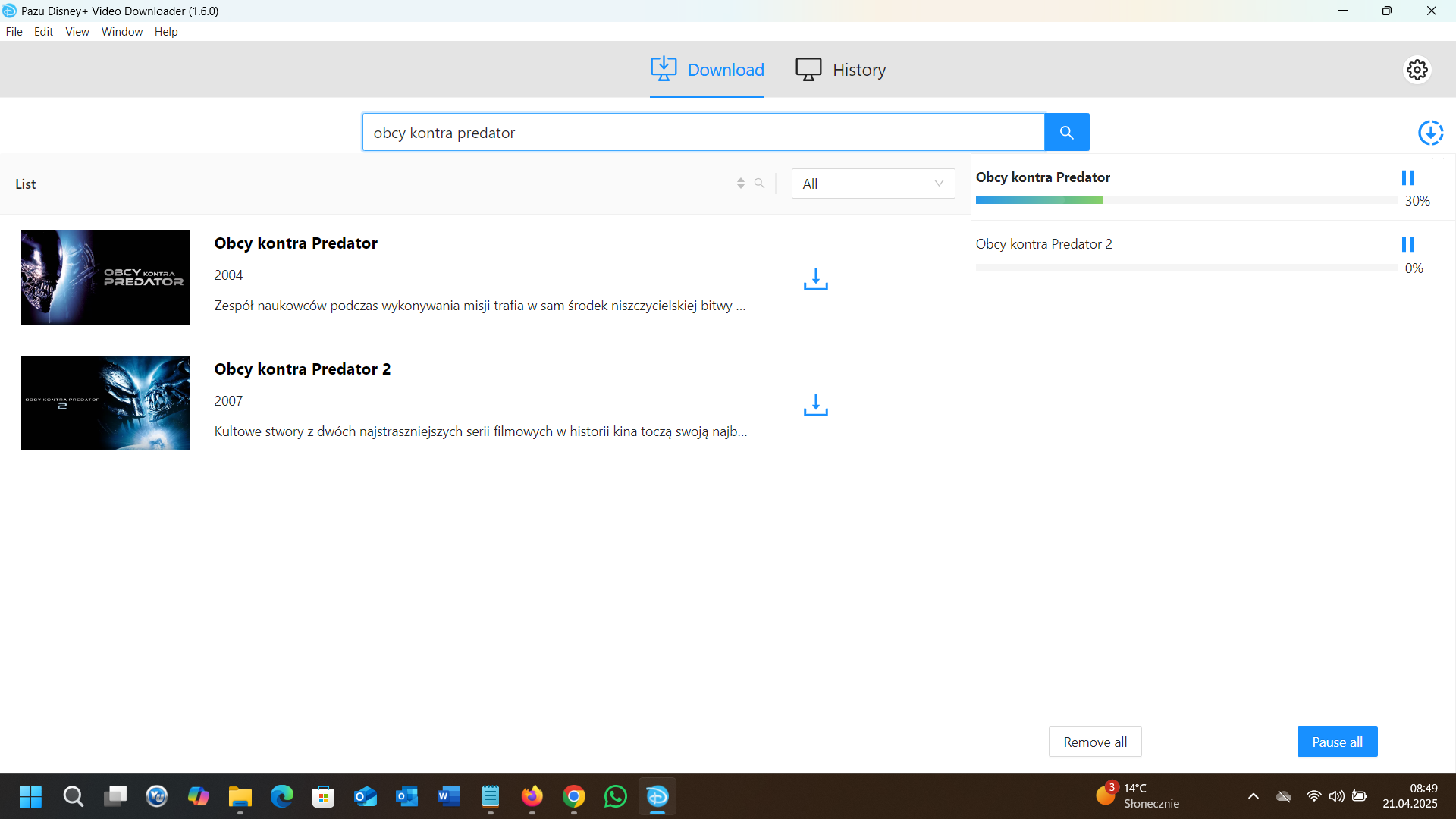1456x819 pixels.
Task: Open Windows taskbar search
Action: coord(73,797)
